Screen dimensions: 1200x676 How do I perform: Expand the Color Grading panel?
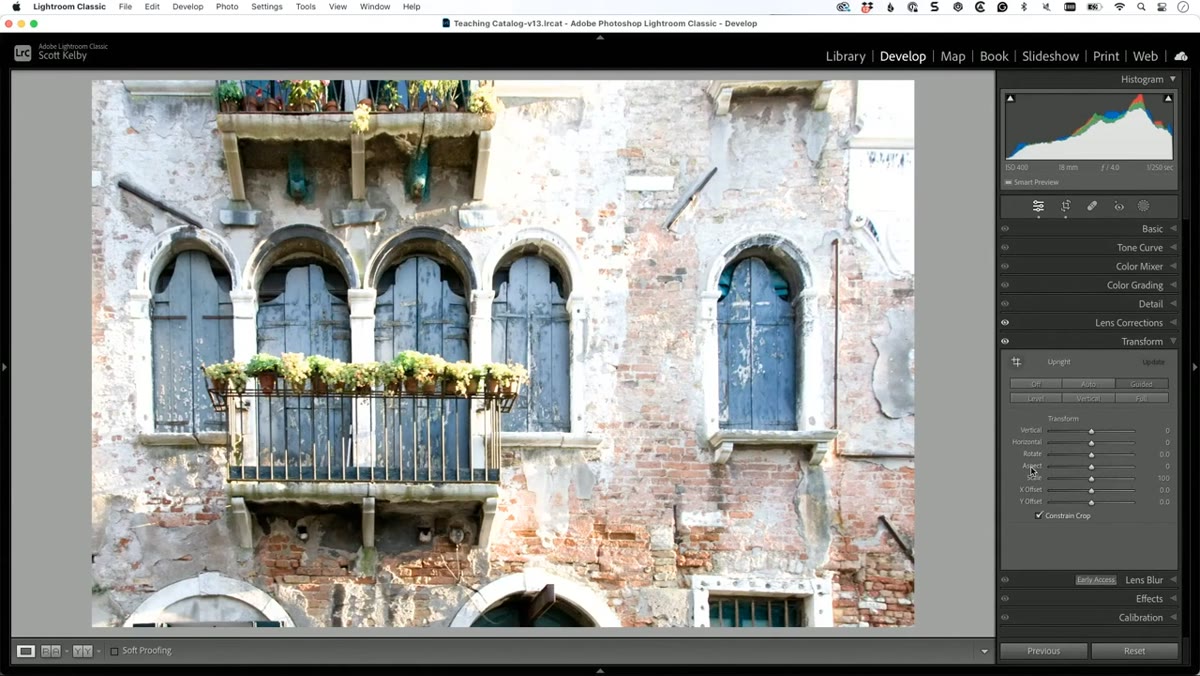click(x=1173, y=285)
